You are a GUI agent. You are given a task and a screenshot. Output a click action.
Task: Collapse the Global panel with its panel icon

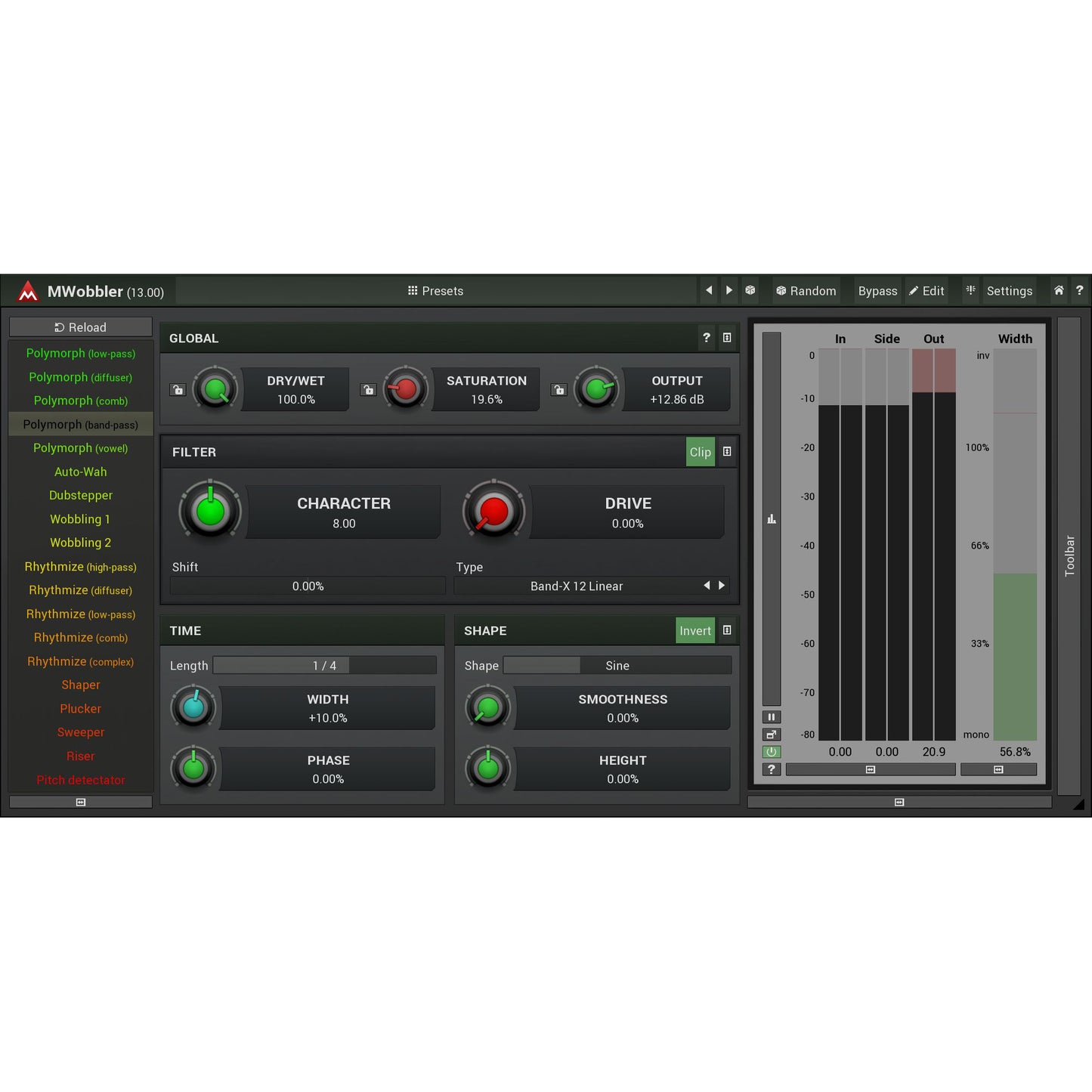click(726, 338)
